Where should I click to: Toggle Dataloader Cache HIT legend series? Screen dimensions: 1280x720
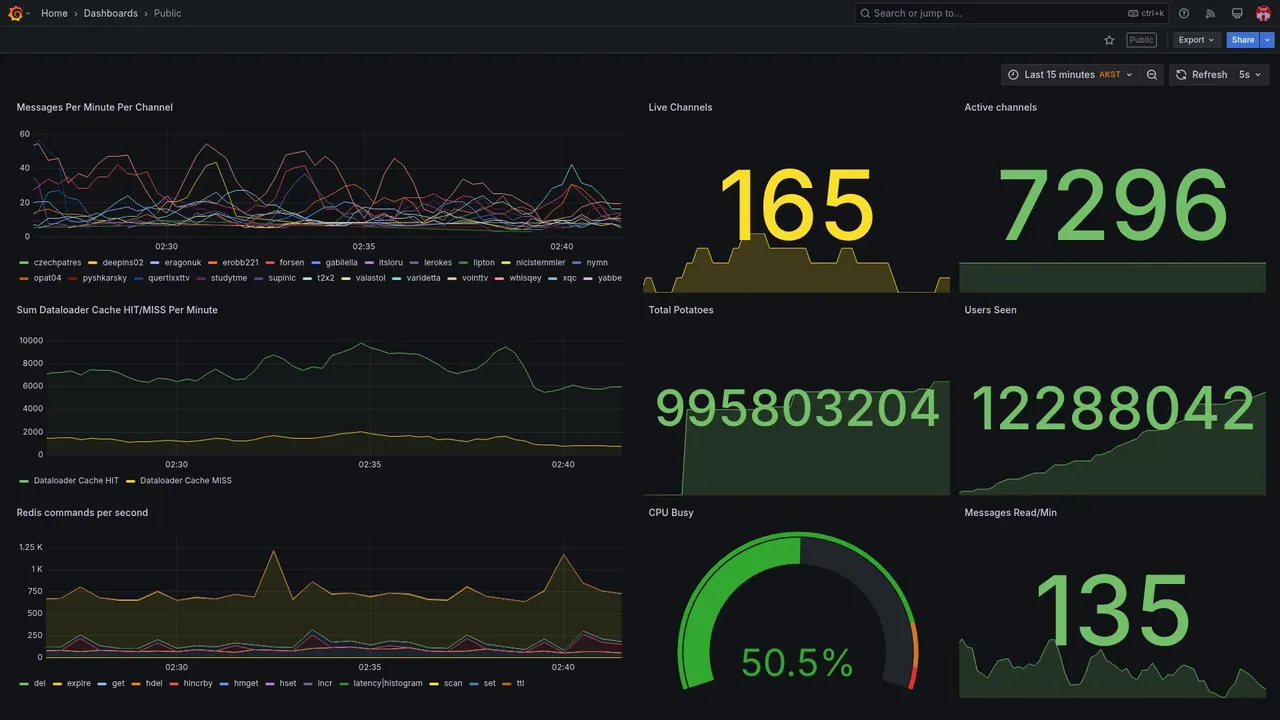tap(76, 481)
